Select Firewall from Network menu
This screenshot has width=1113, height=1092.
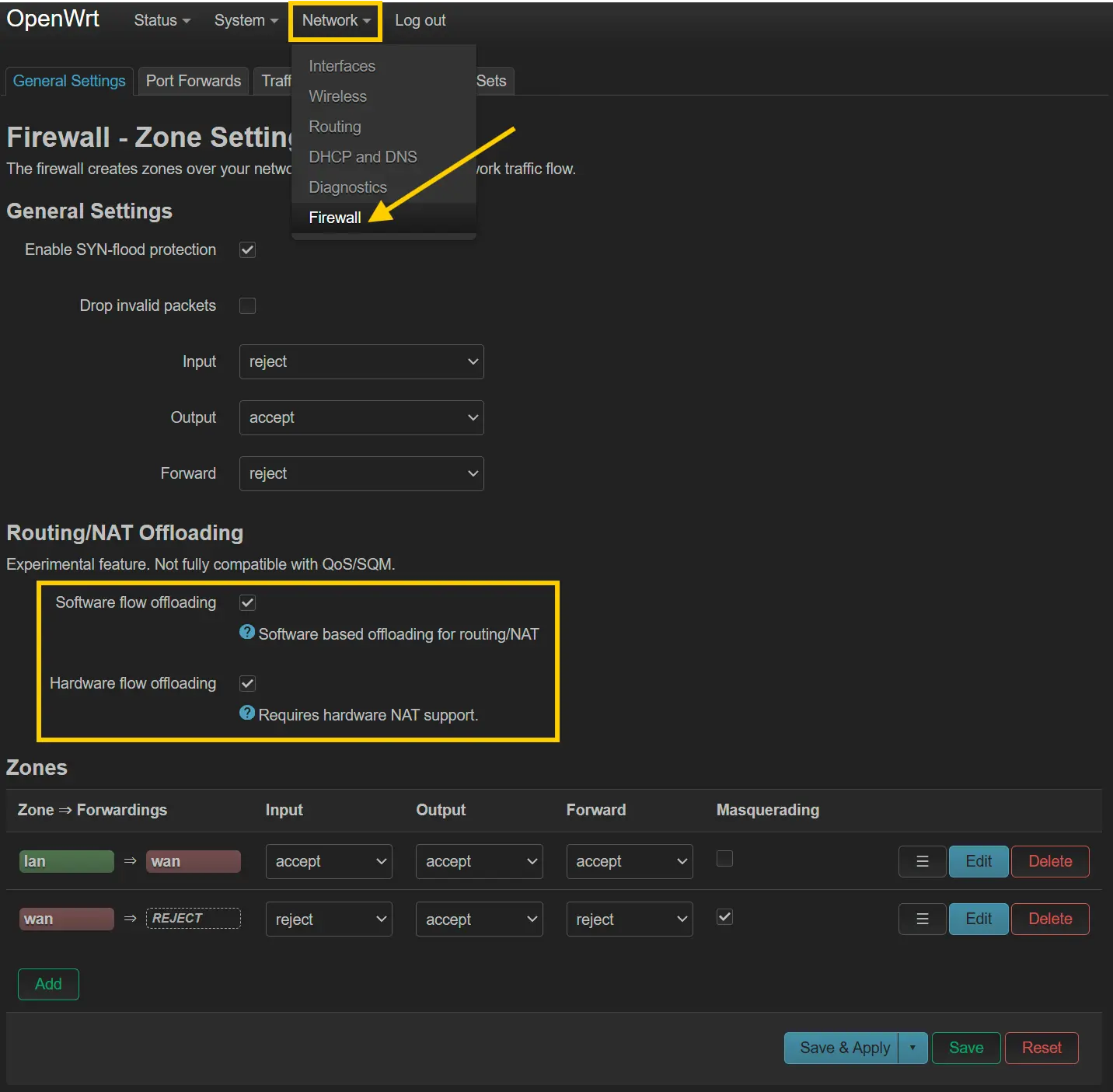pos(335,218)
